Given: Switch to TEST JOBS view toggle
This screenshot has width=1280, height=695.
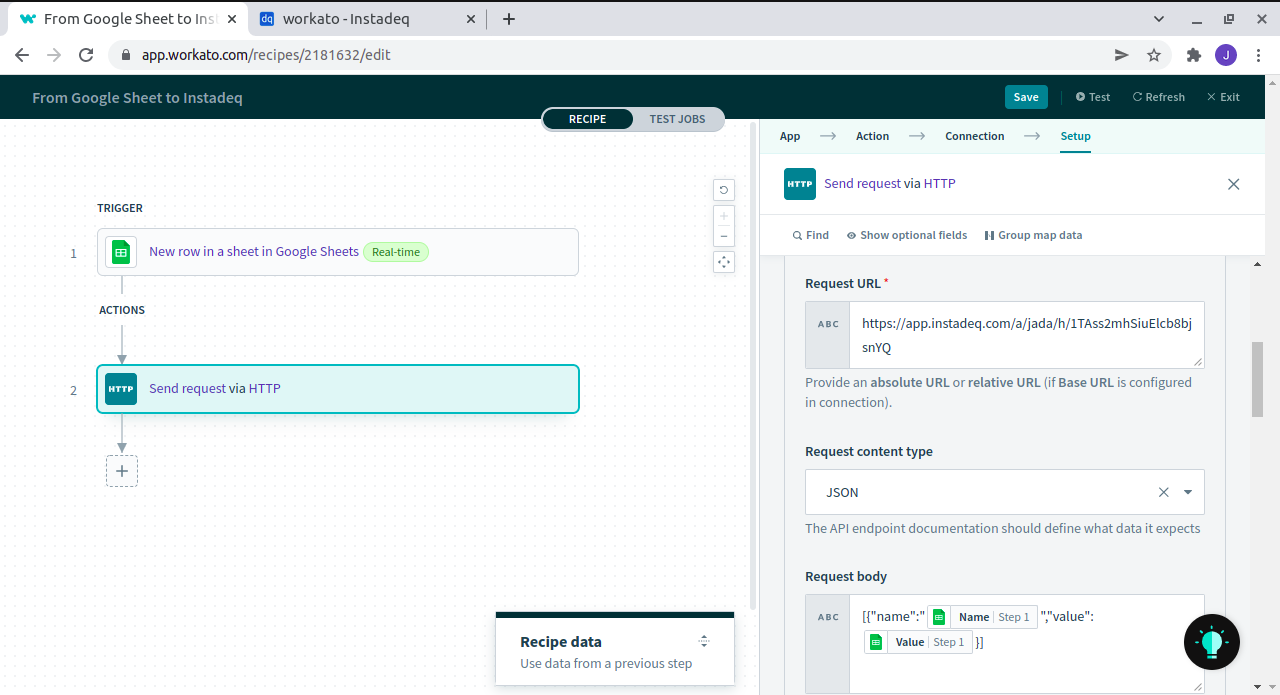Looking at the screenshot, I should (x=677, y=119).
